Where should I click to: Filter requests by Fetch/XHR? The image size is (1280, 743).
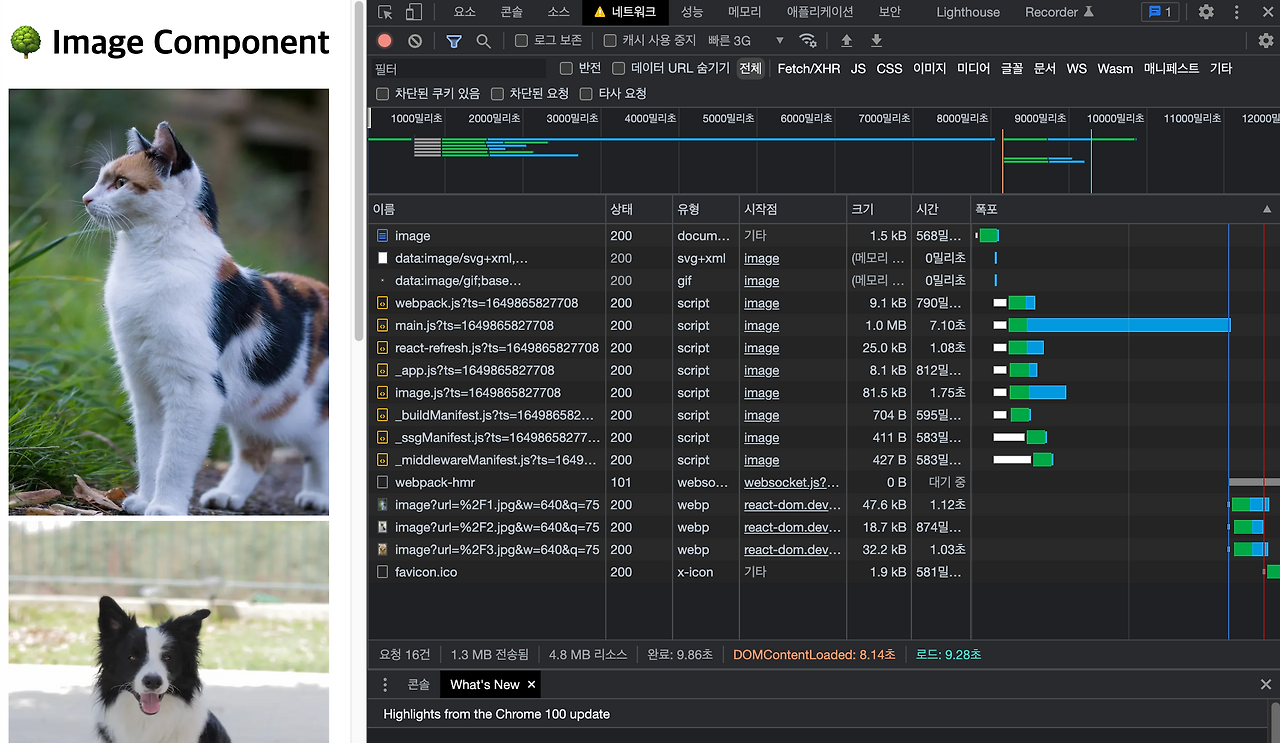click(x=809, y=69)
